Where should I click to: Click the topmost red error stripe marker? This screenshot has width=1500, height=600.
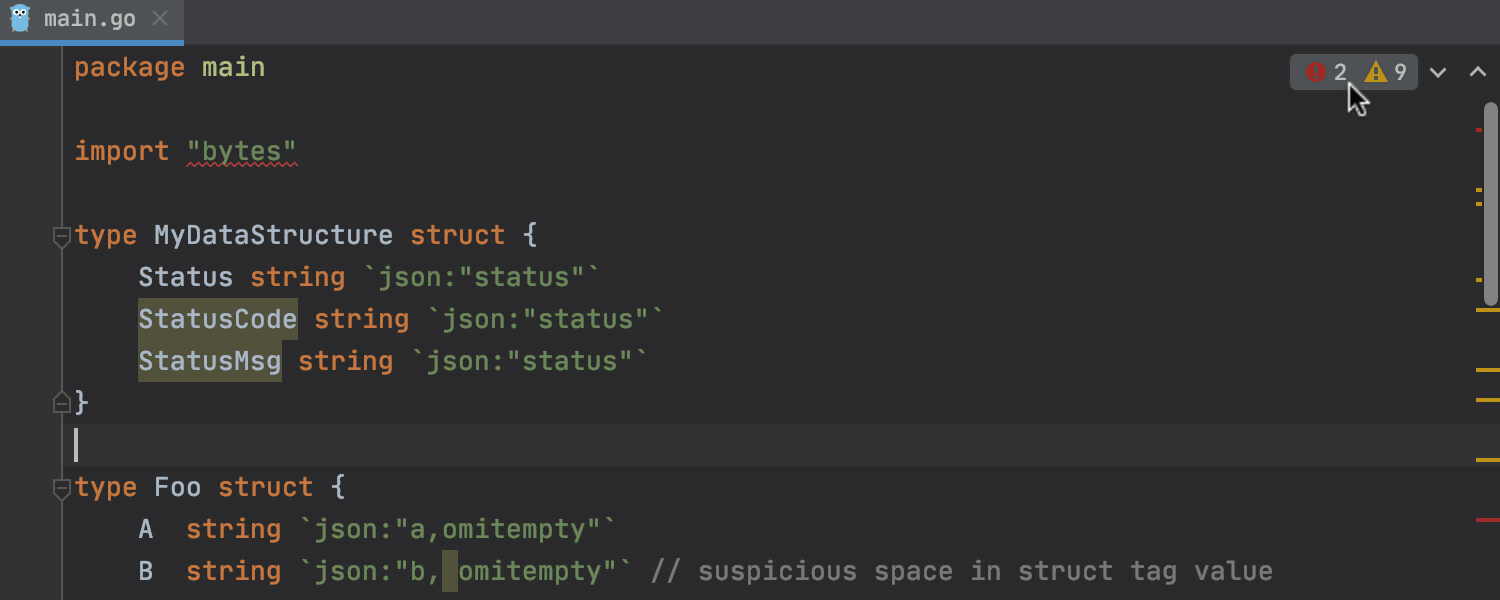tap(1479, 130)
